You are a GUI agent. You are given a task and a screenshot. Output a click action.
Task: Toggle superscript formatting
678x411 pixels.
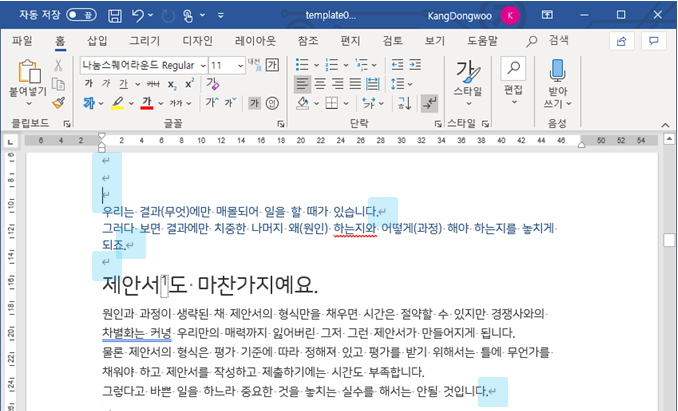pos(189,83)
